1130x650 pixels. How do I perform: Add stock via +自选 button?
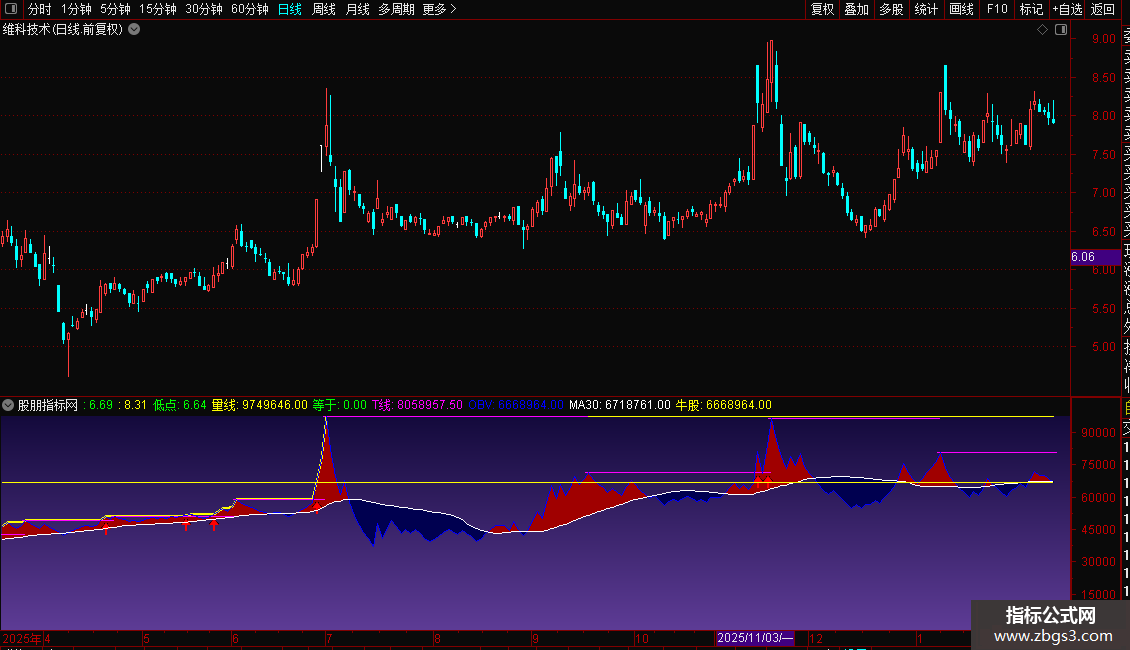tap(1067, 9)
